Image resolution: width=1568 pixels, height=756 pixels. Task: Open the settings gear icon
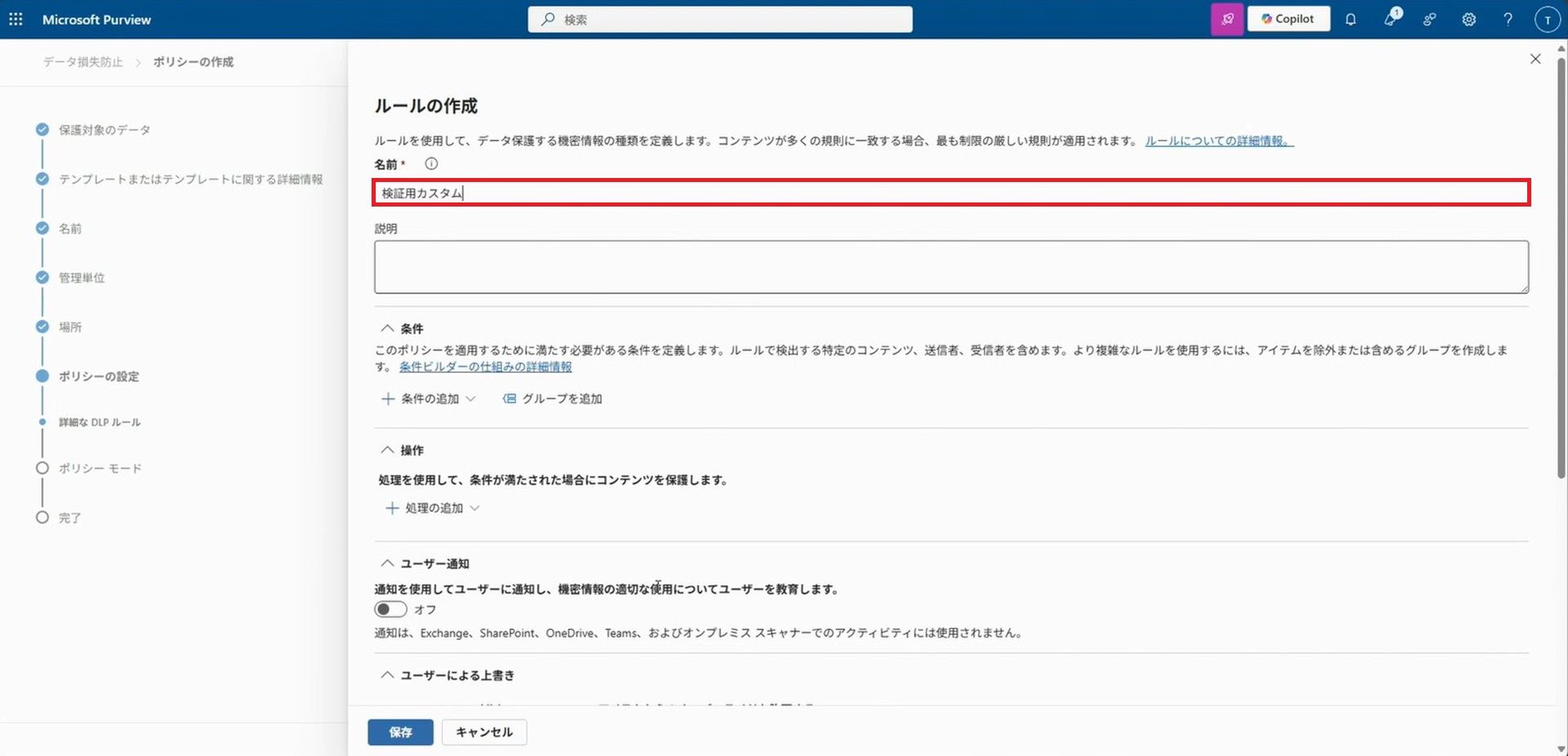tap(1468, 19)
